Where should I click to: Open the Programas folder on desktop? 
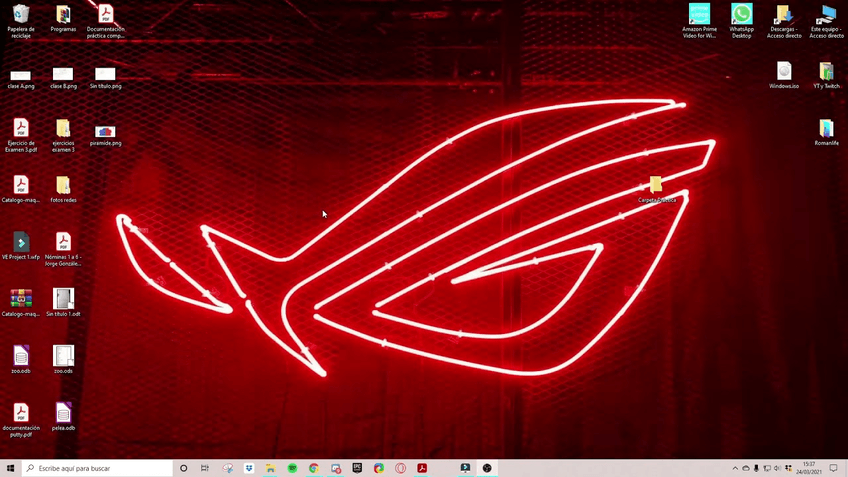[63, 19]
